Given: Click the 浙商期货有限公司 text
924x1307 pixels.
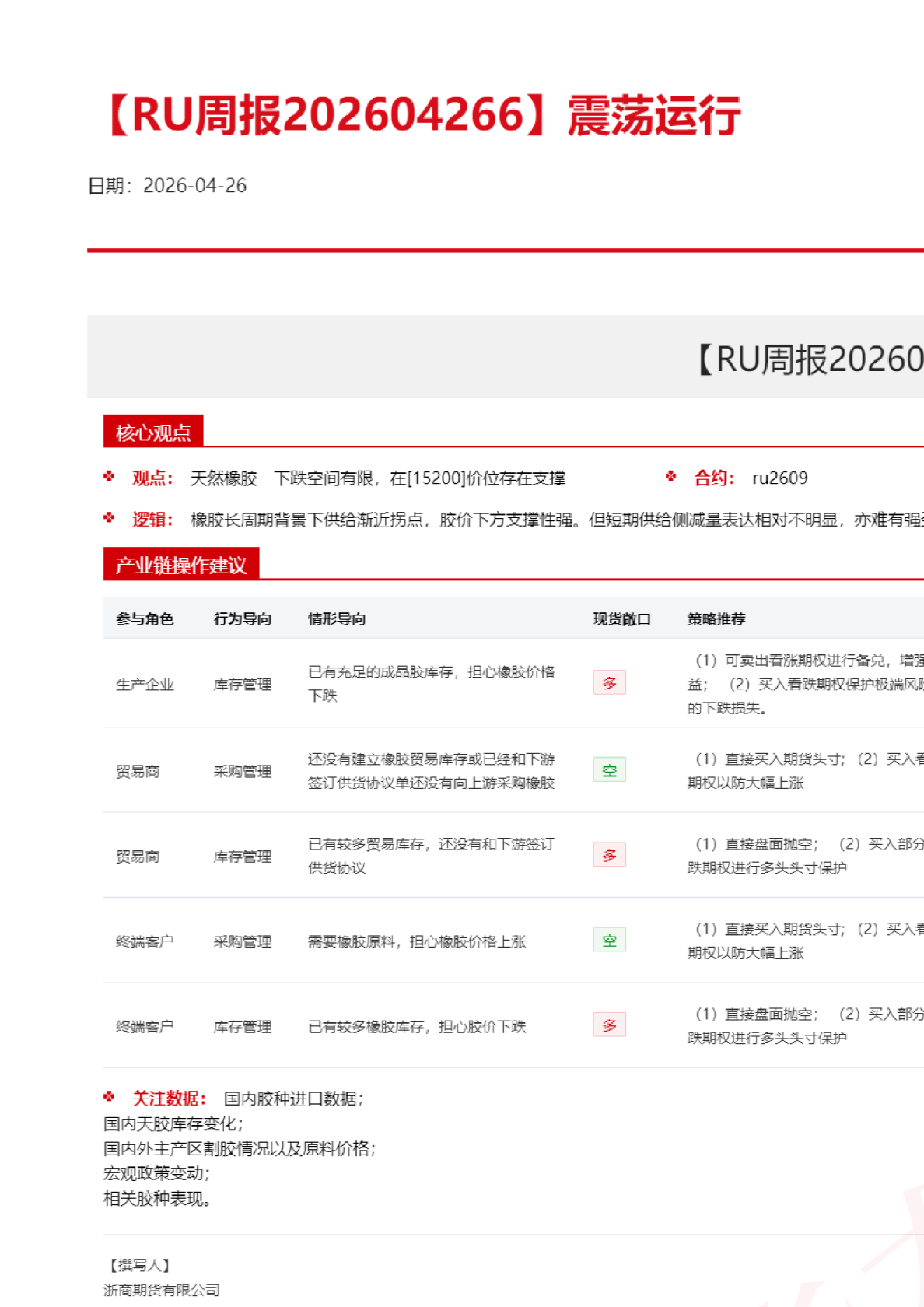Looking at the screenshot, I should pyautogui.click(x=162, y=1290).
